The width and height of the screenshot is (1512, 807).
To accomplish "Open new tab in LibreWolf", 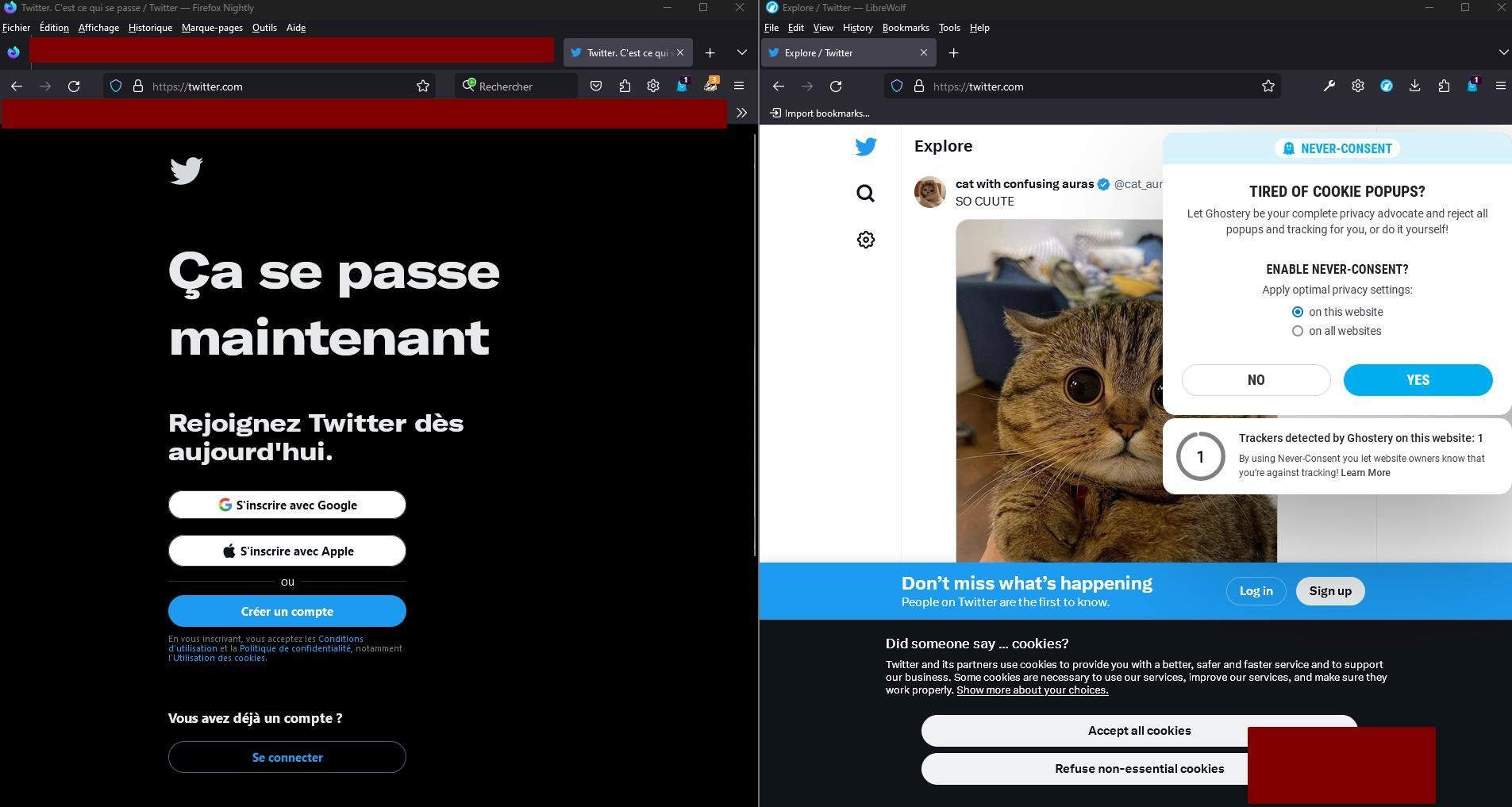I will tap(954, 52).
